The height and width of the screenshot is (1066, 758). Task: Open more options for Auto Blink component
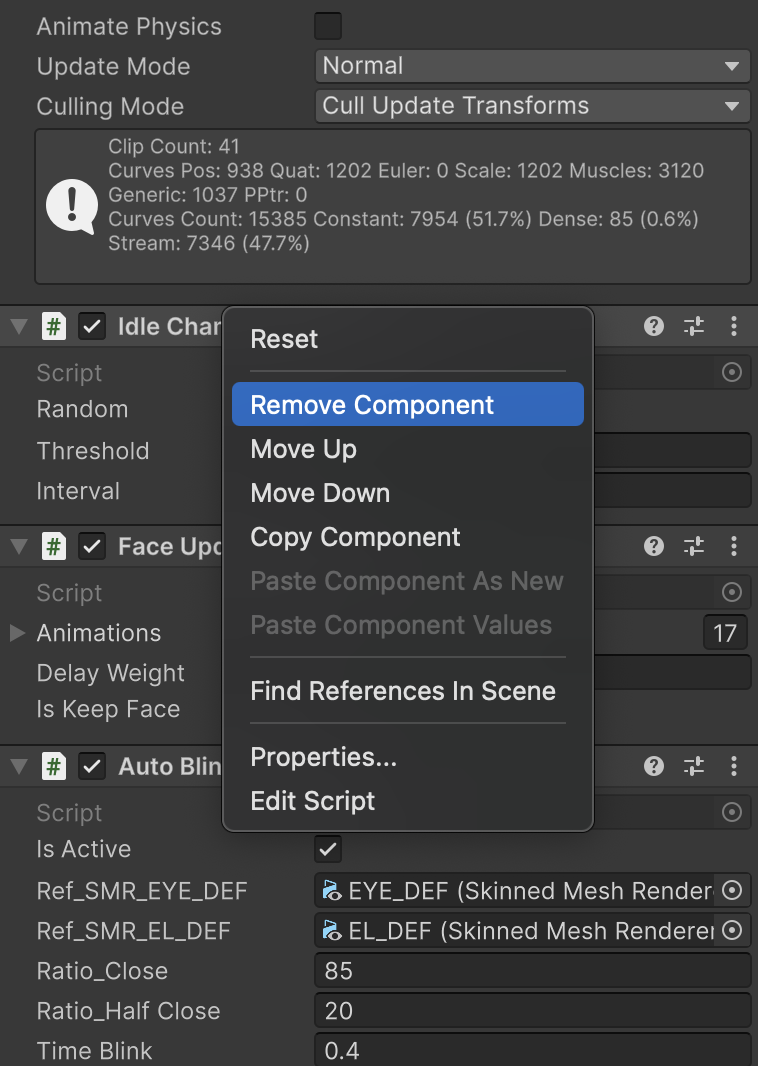[734, 766]
